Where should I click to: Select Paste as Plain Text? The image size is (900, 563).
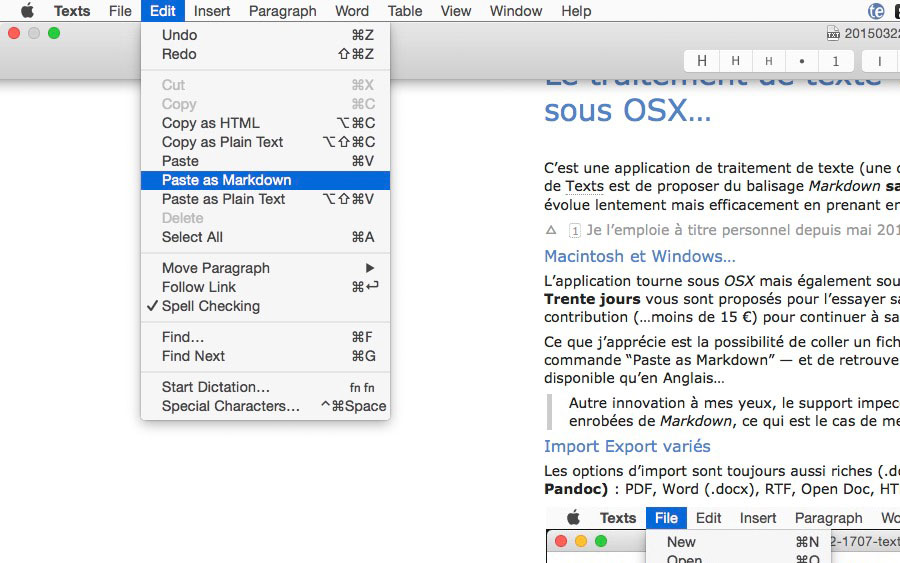click(265, 199)
